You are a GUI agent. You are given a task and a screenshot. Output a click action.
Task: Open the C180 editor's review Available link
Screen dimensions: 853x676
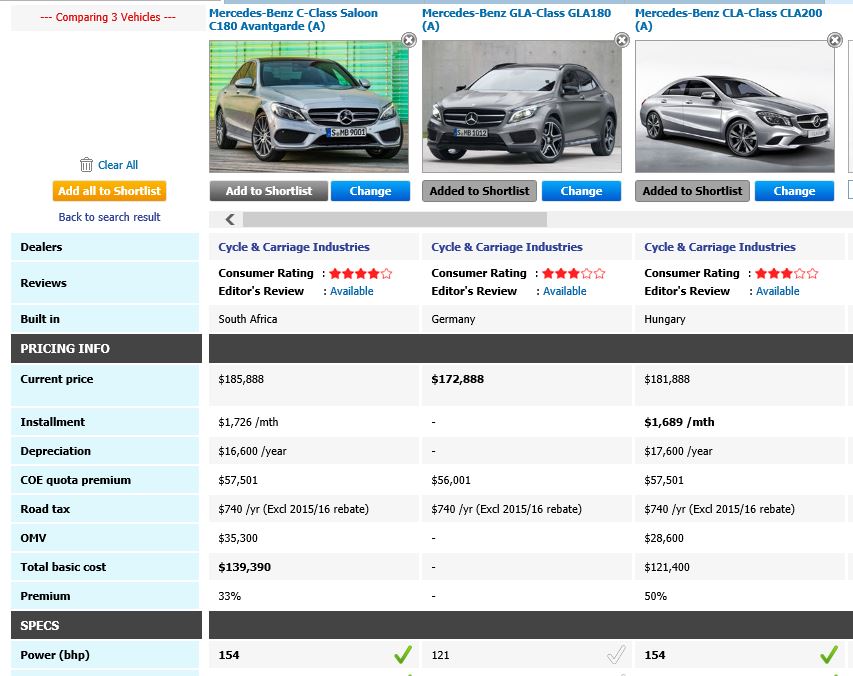(351, 291)
